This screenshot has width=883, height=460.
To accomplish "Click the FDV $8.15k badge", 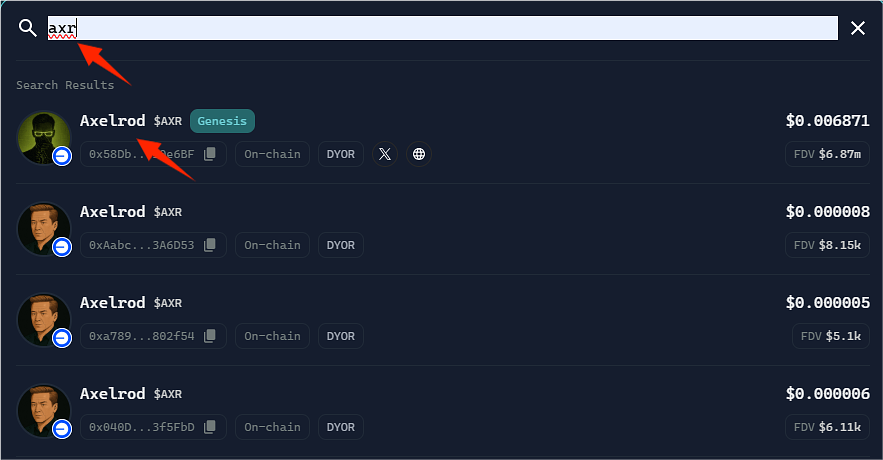I will [x=827, y=245].
